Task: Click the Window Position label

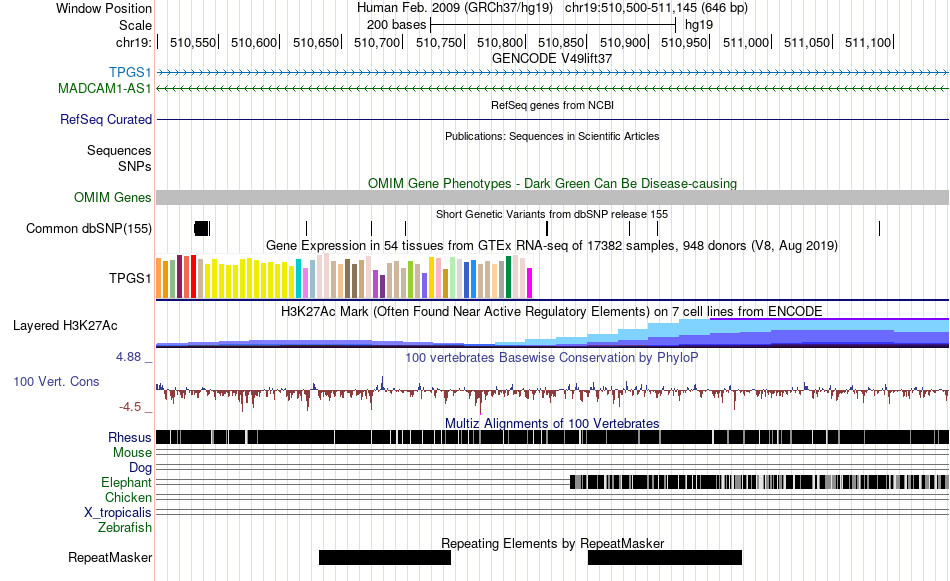Action: (104, 8)
